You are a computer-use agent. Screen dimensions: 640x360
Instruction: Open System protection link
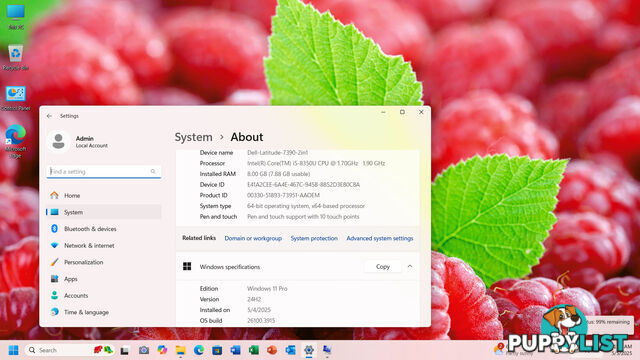(314, 238)
